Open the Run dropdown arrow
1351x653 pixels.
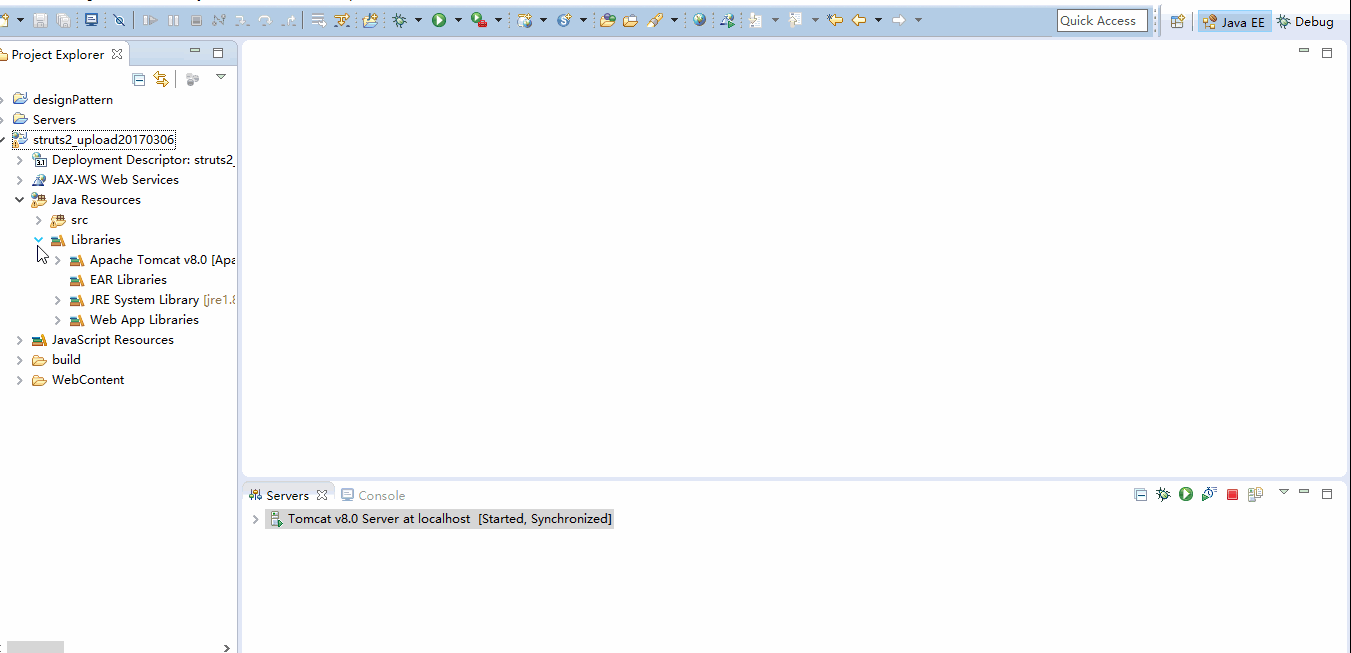point(458,20)
